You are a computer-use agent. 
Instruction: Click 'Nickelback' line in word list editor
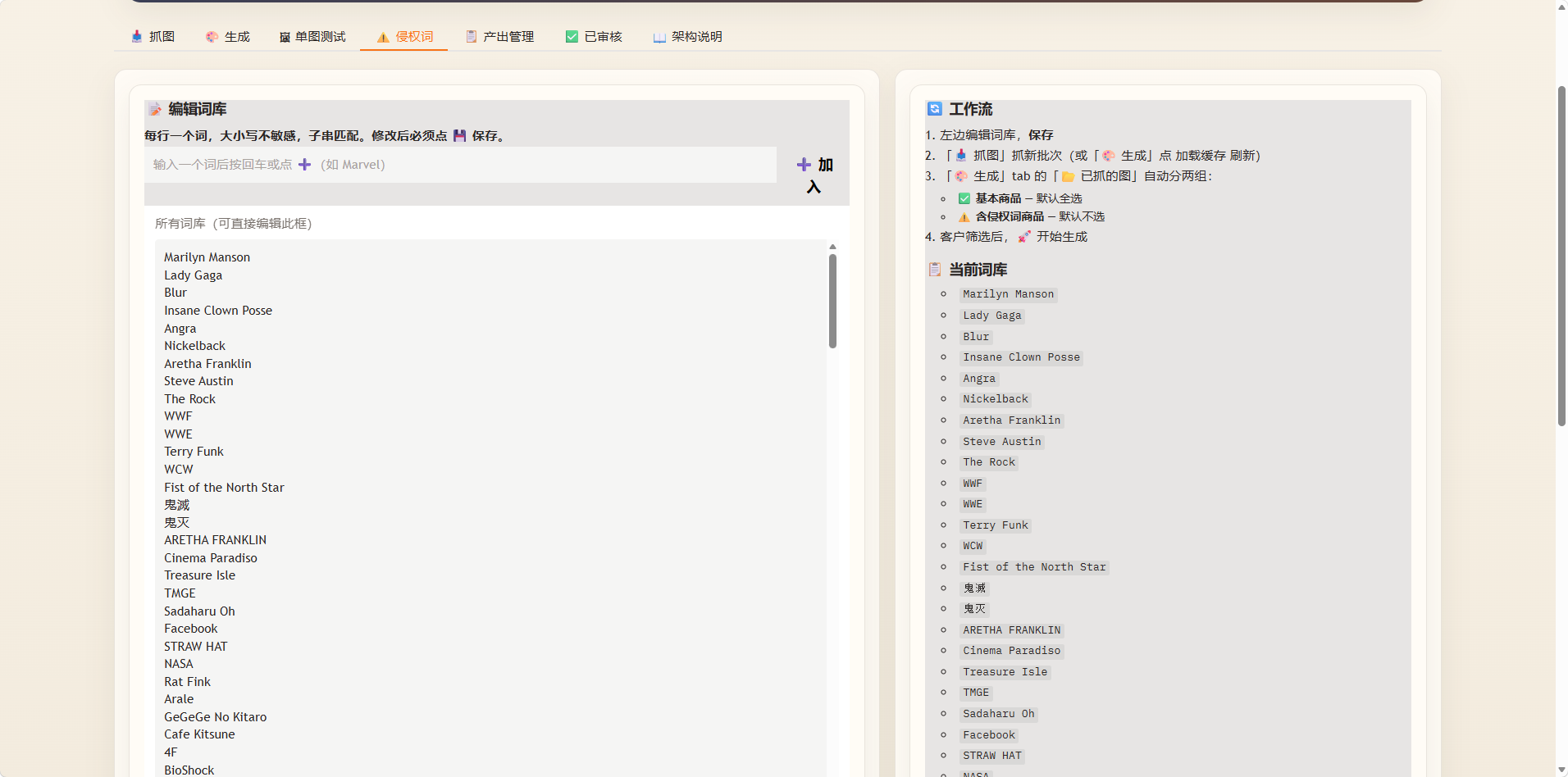point(194,346)
